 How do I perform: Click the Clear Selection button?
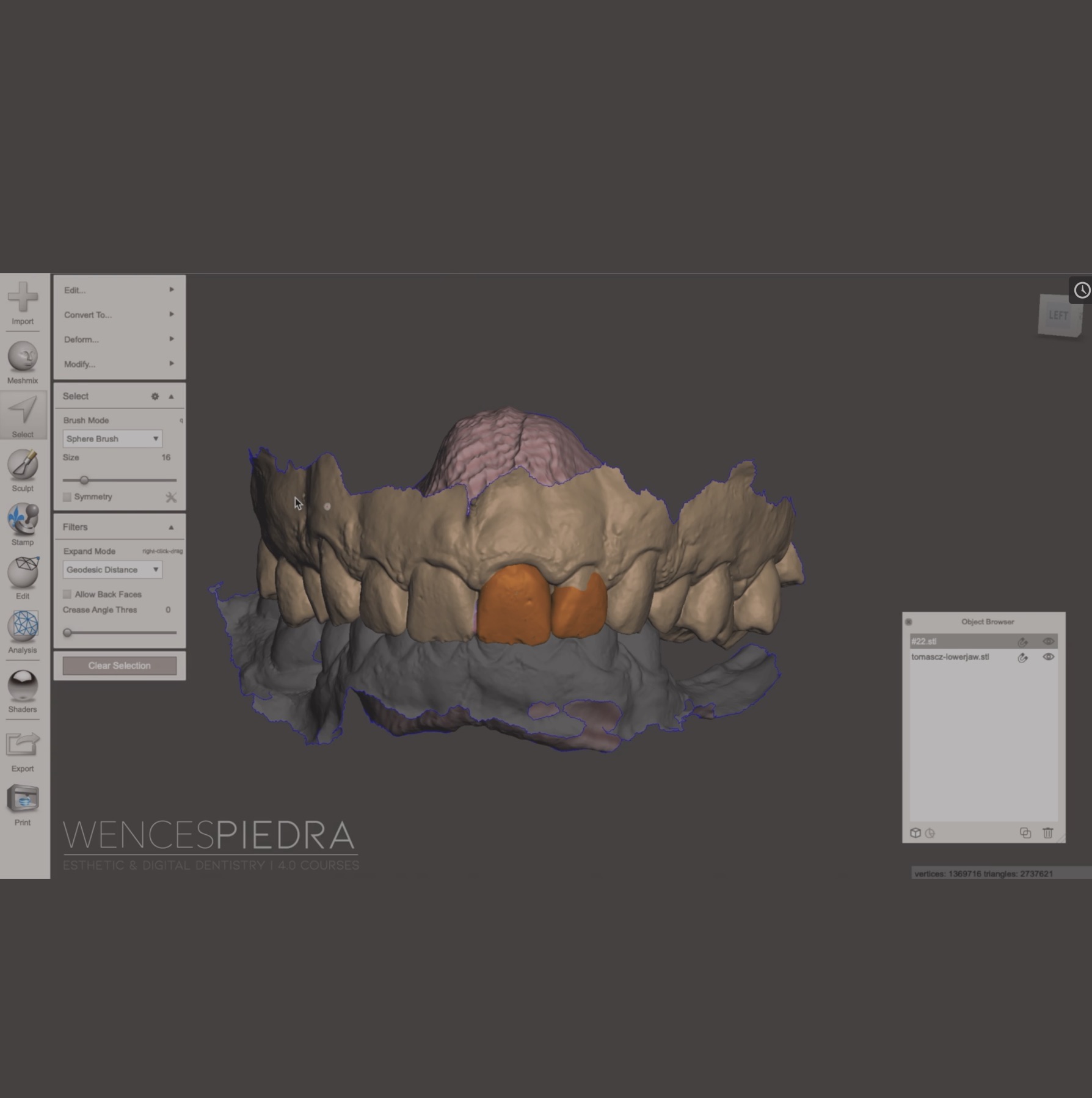(x=120, y=666)
